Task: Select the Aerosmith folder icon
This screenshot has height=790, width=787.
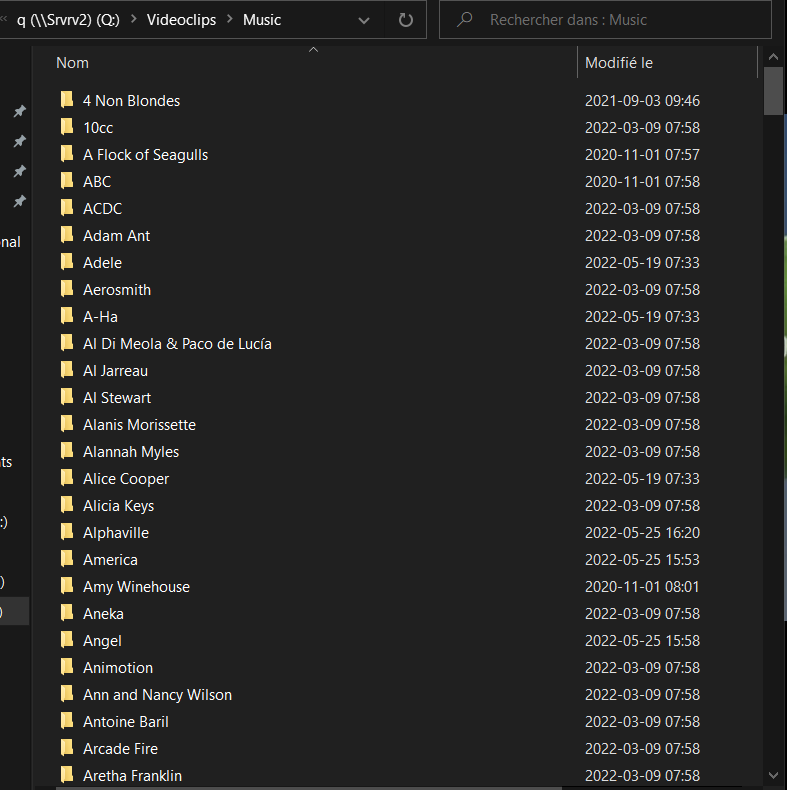Action: tap(67, 289)
